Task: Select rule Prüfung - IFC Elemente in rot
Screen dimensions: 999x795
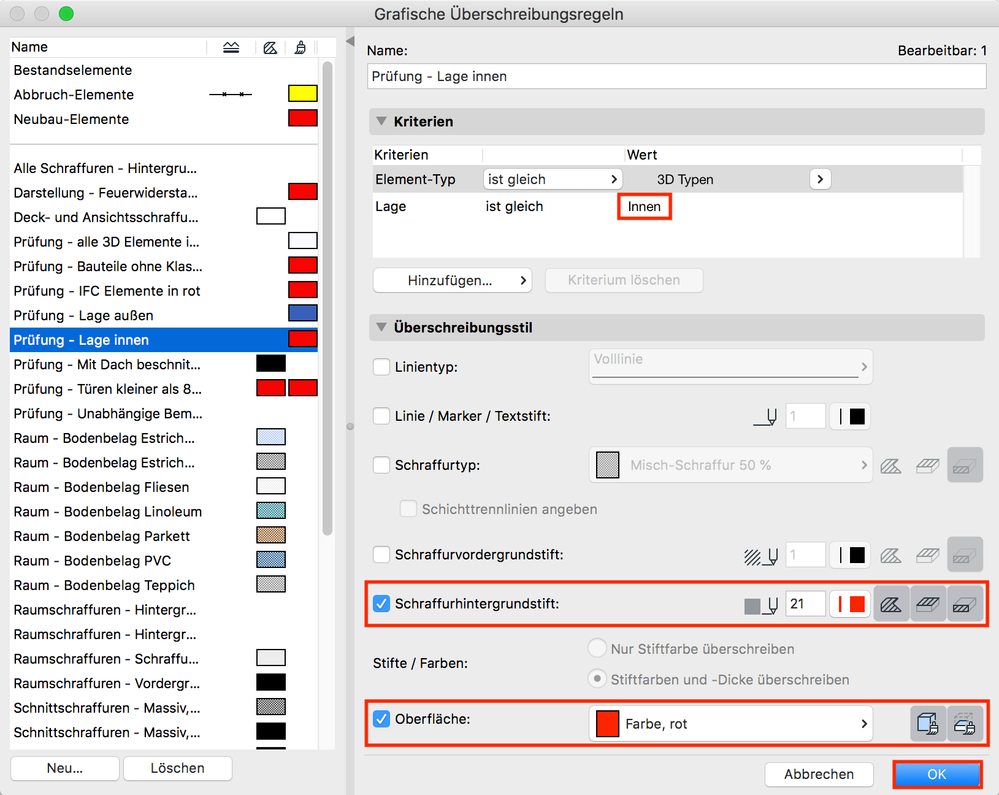Action: [x=164, y=290]
